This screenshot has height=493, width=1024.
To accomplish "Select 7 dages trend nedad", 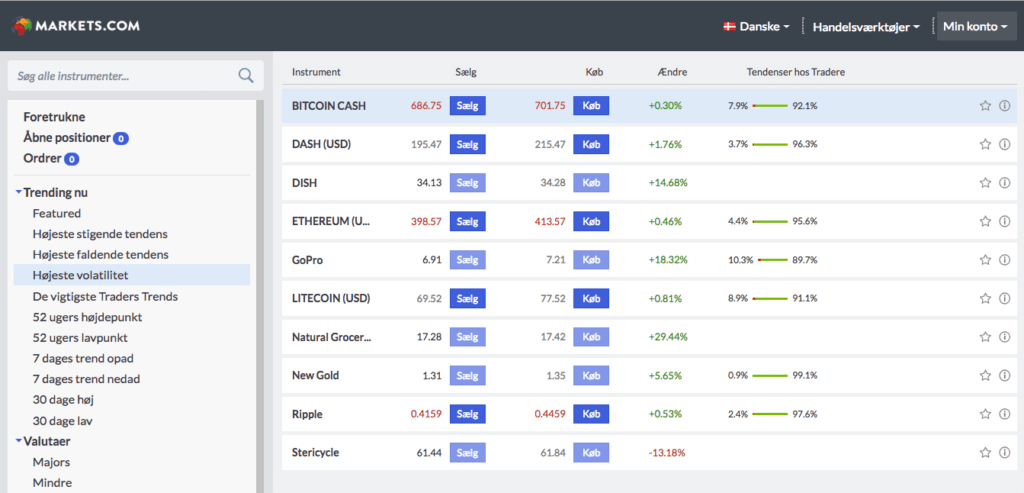I will (86, 379).
